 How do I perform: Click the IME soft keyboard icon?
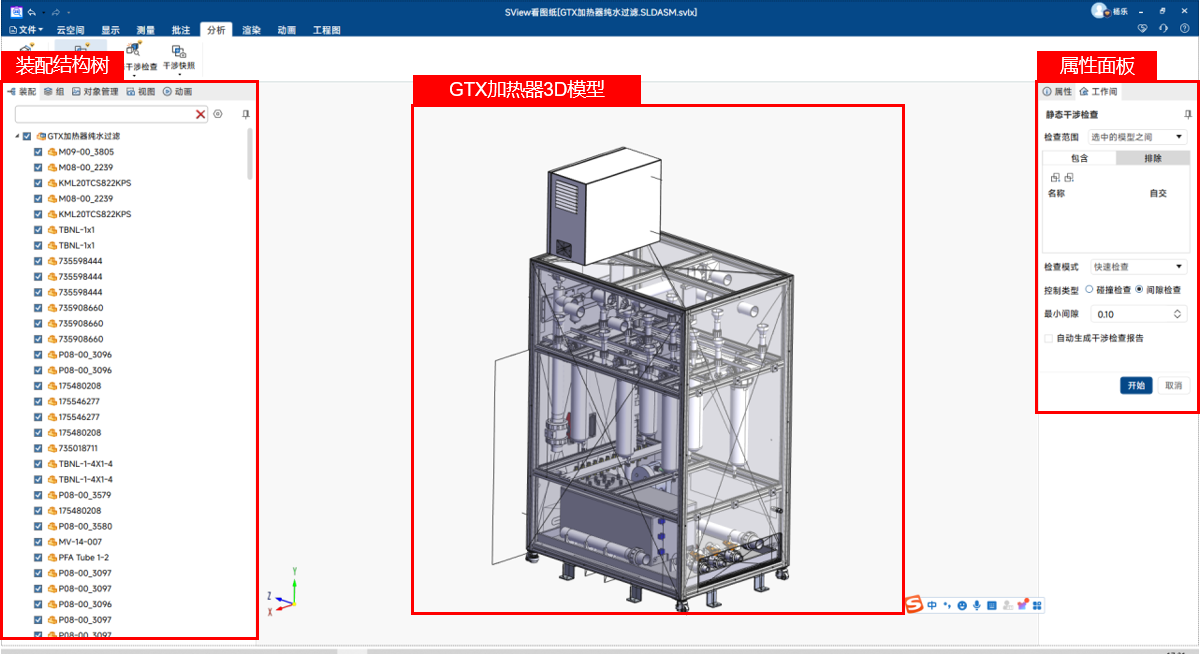[x=992, y=605]
